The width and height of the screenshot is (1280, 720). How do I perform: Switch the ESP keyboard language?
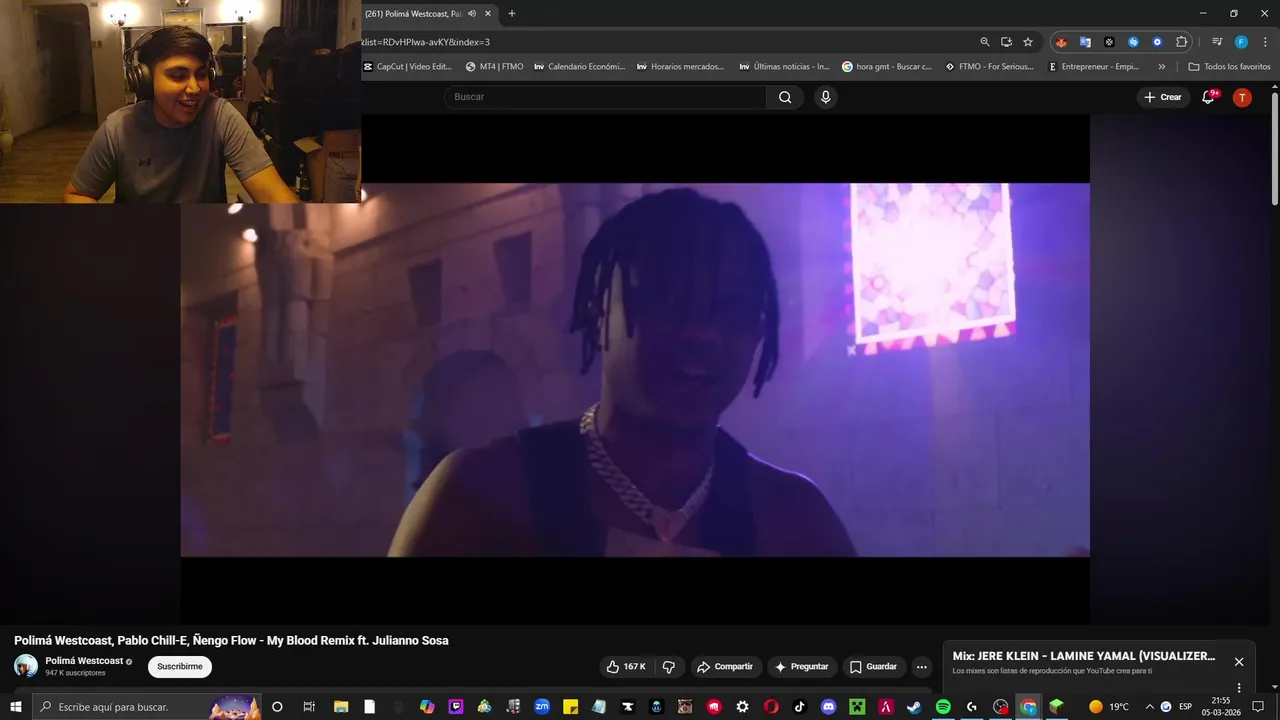coord(1186,707)
